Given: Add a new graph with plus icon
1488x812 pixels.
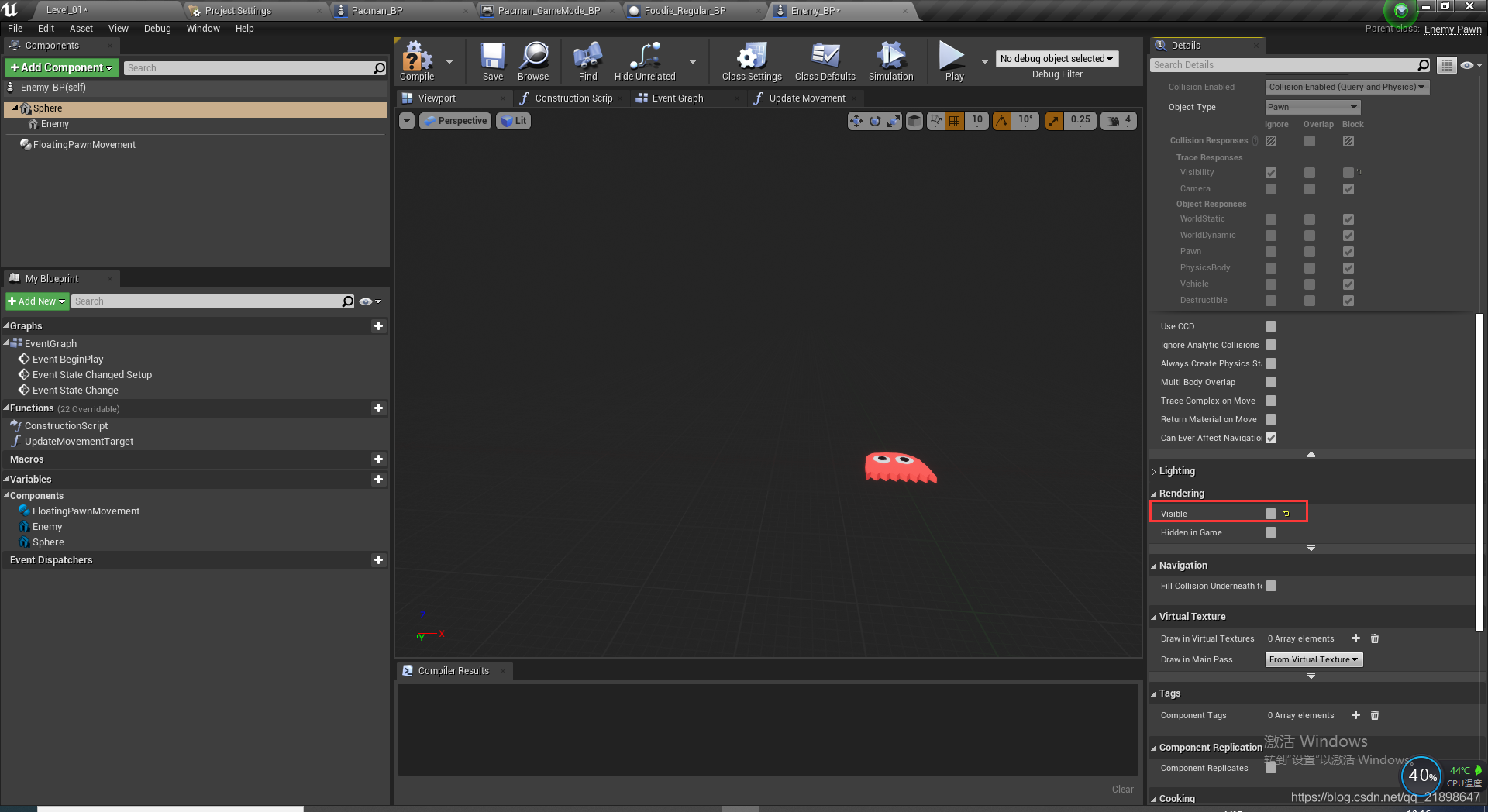Looking at the screenshot, I should pyautogui.click(x=378, y=326).
